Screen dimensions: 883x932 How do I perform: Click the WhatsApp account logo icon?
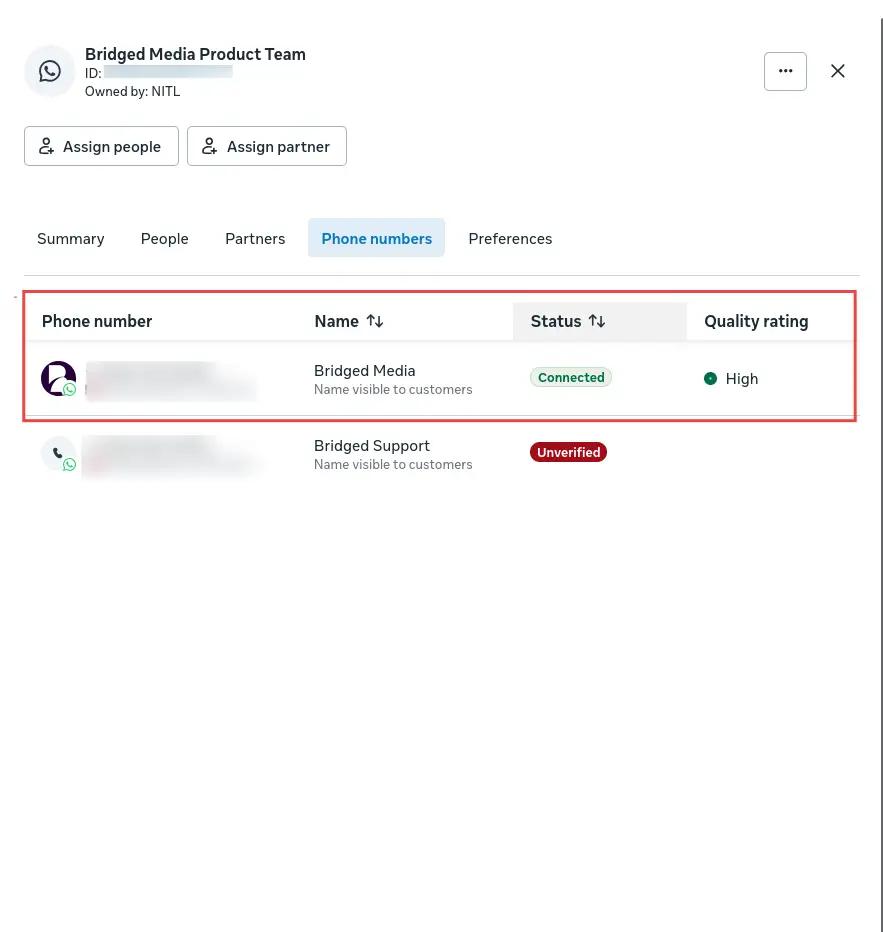tap(50, 71)
